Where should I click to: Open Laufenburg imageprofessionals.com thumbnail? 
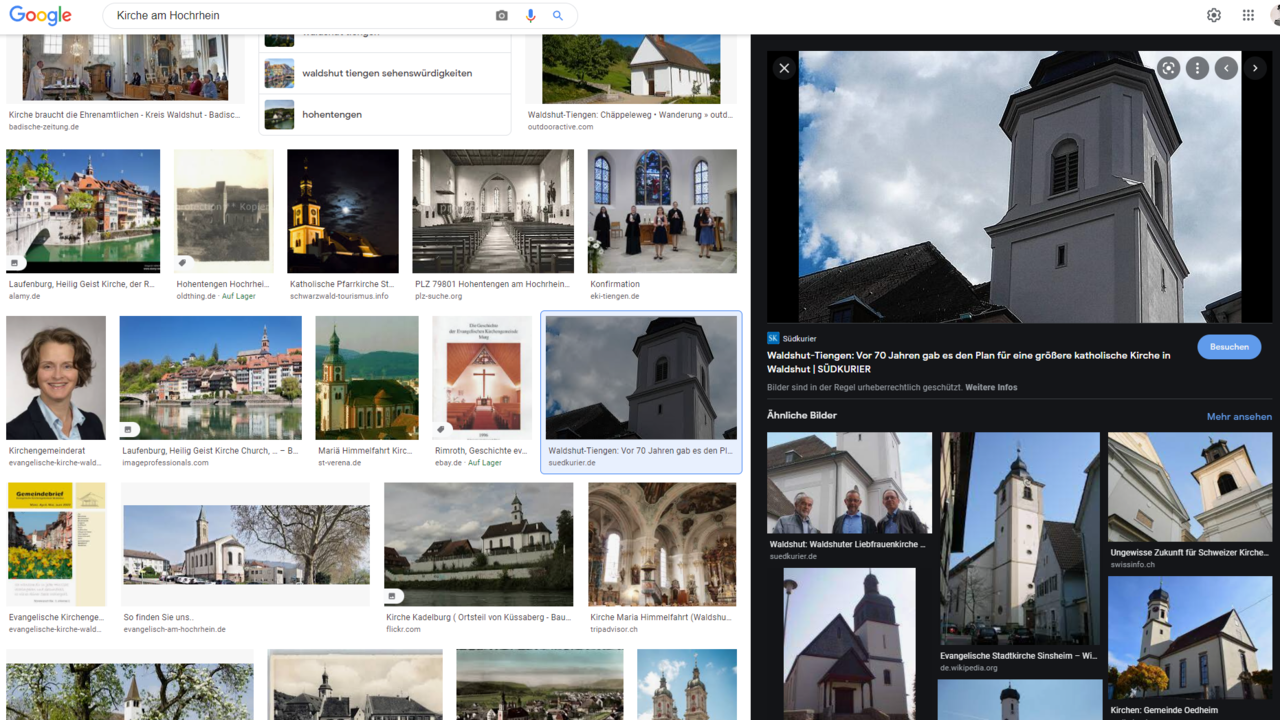tap(211, 378)
